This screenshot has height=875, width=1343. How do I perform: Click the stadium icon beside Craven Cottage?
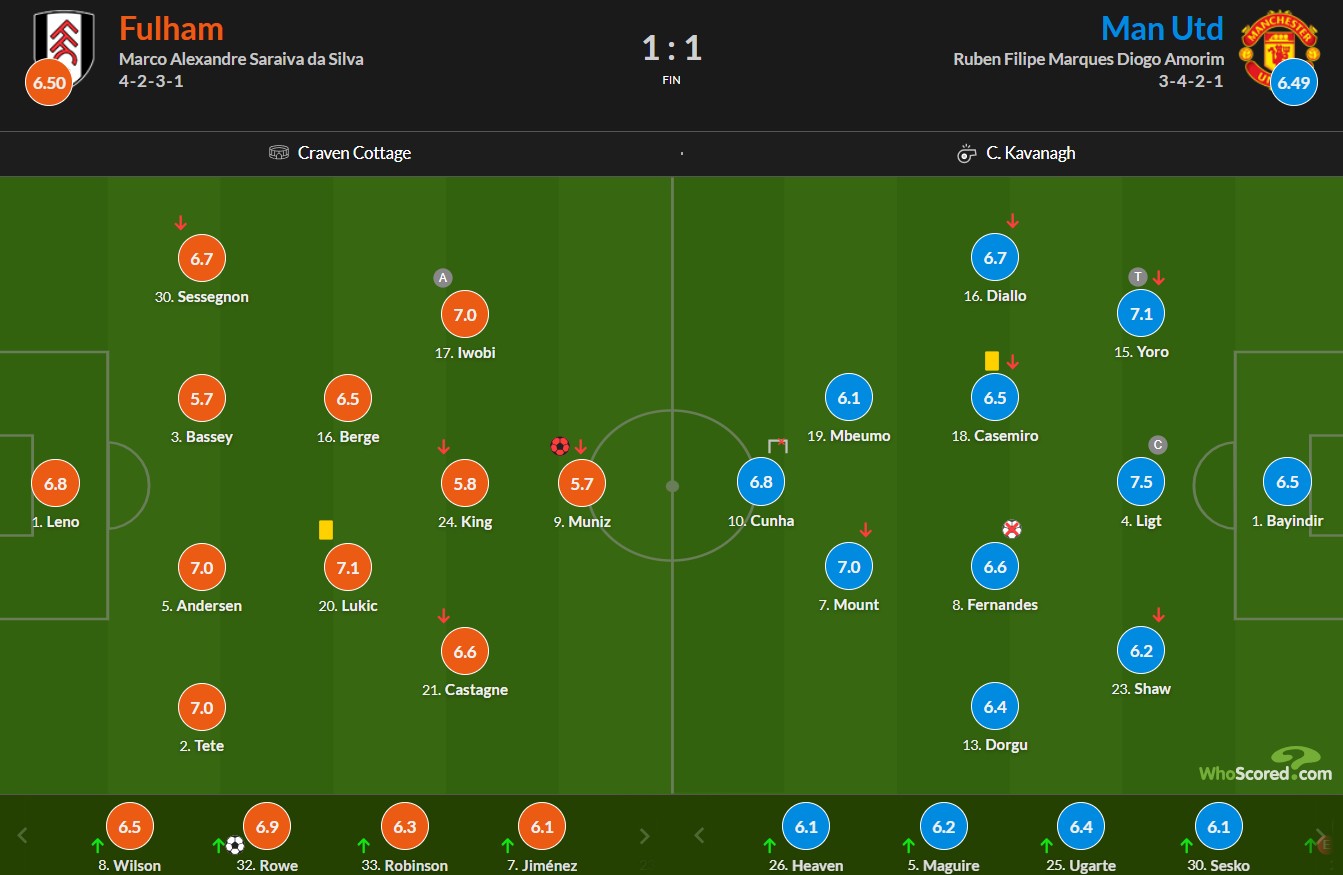[279, 153]
